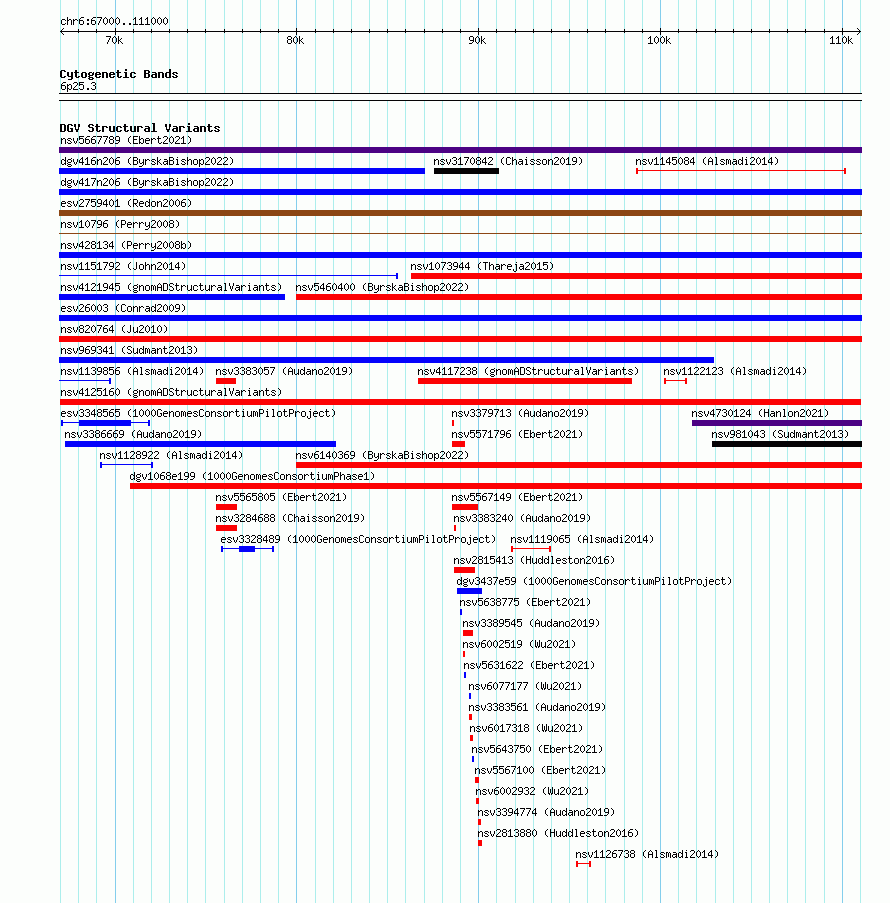
Task: Open nsv1073944 (Thareja2015) label
Action: pyautogui.click(x=482, y=267)
